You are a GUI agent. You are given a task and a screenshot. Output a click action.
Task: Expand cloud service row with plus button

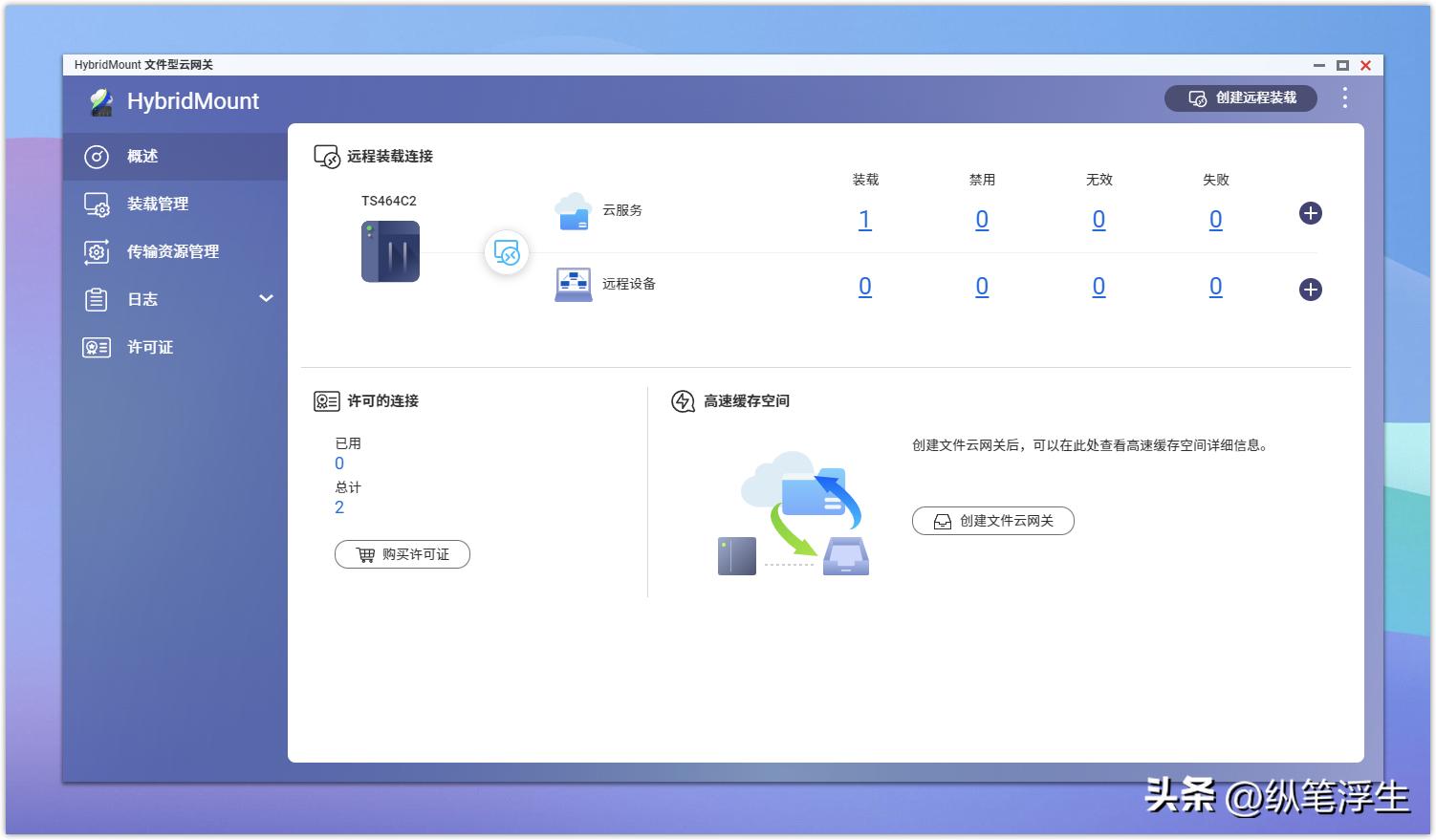coord(1310,213)
